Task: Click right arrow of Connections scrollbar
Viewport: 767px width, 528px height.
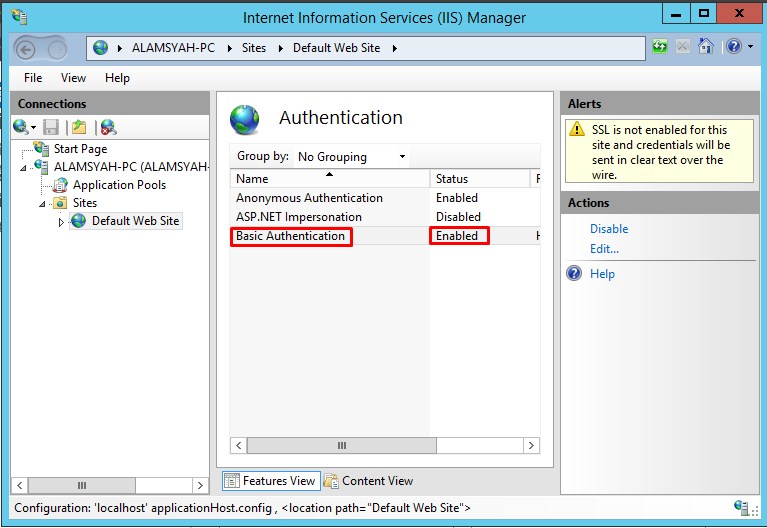Action: (200, 485)
